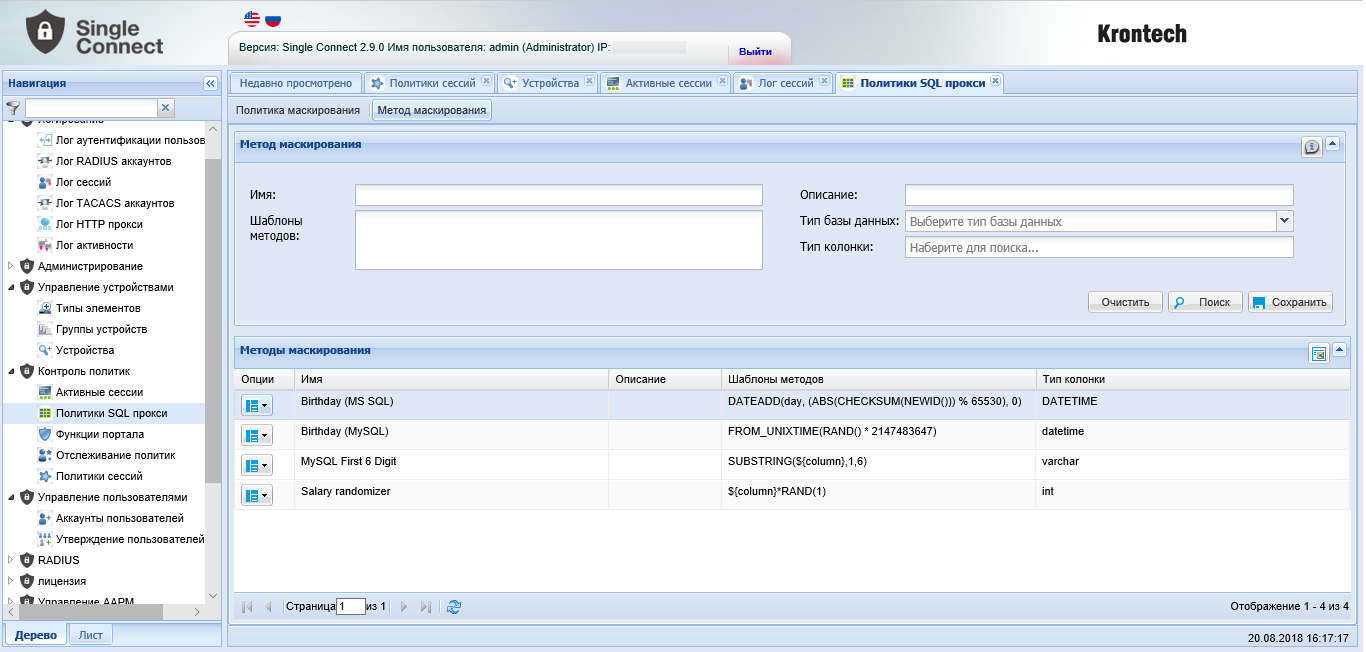Close the Устройства tab
This screenshot has width=1366, height=652.
589,82
